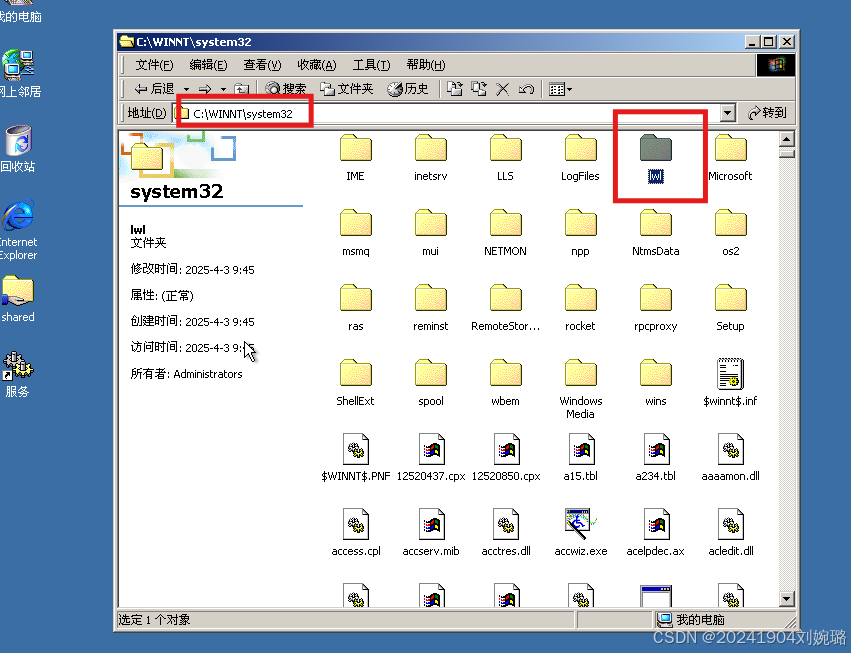Open the 收藏(A) menu
This screenshot has height=653, width=851.
point(317,65)
